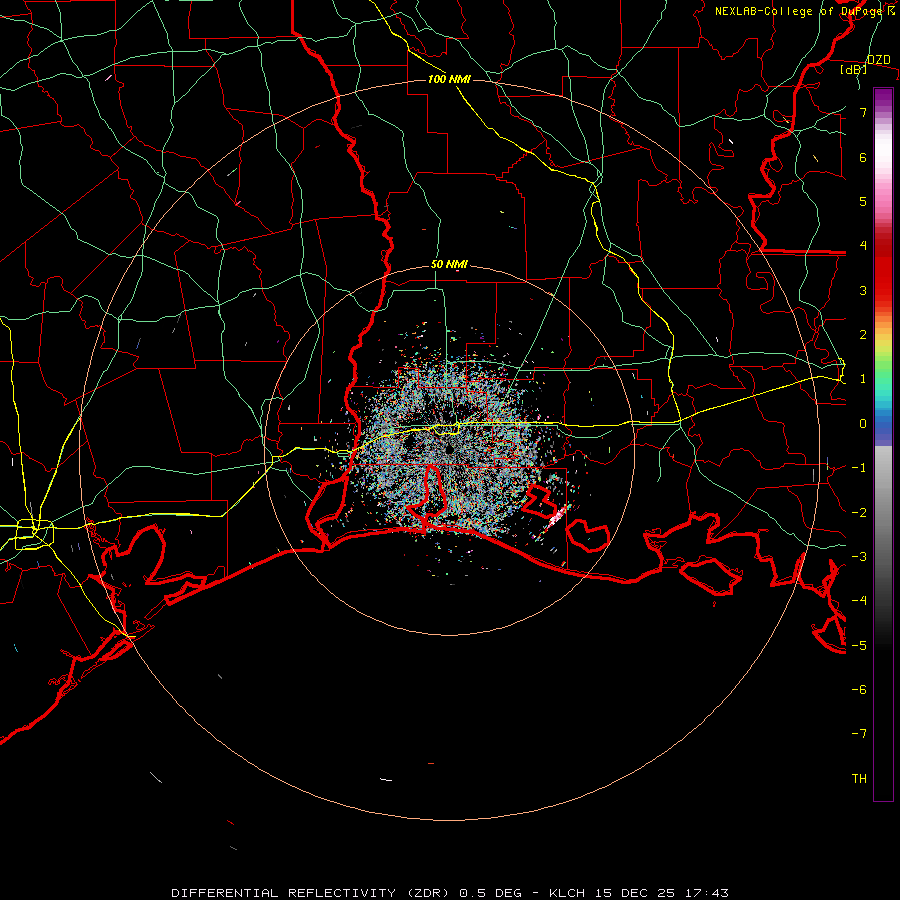Image resolution: width=900 pixels, height=900 pixels.
Task: Select the 5 value on color scale
Action: 863,201
